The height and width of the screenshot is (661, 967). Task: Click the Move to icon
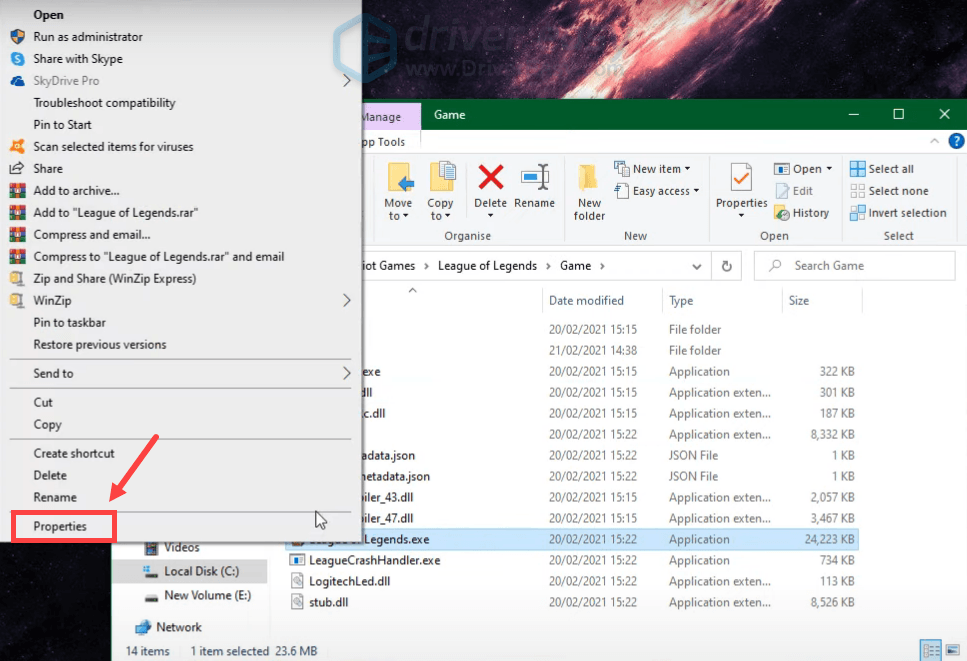[398, 190]
